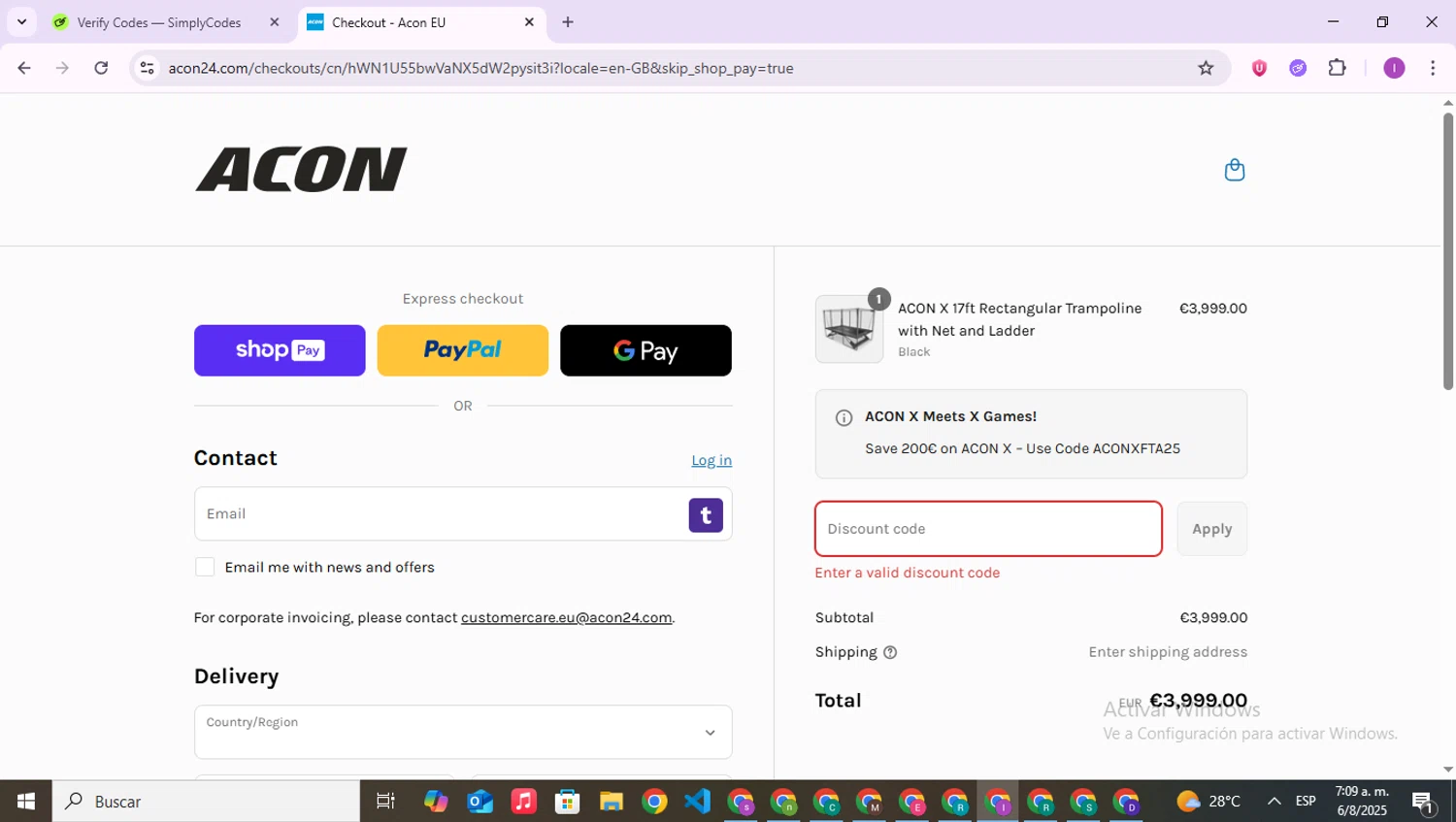Click the ACON logo
Viewport: 1456px width, 822px height.
click(x=301, y=170)
